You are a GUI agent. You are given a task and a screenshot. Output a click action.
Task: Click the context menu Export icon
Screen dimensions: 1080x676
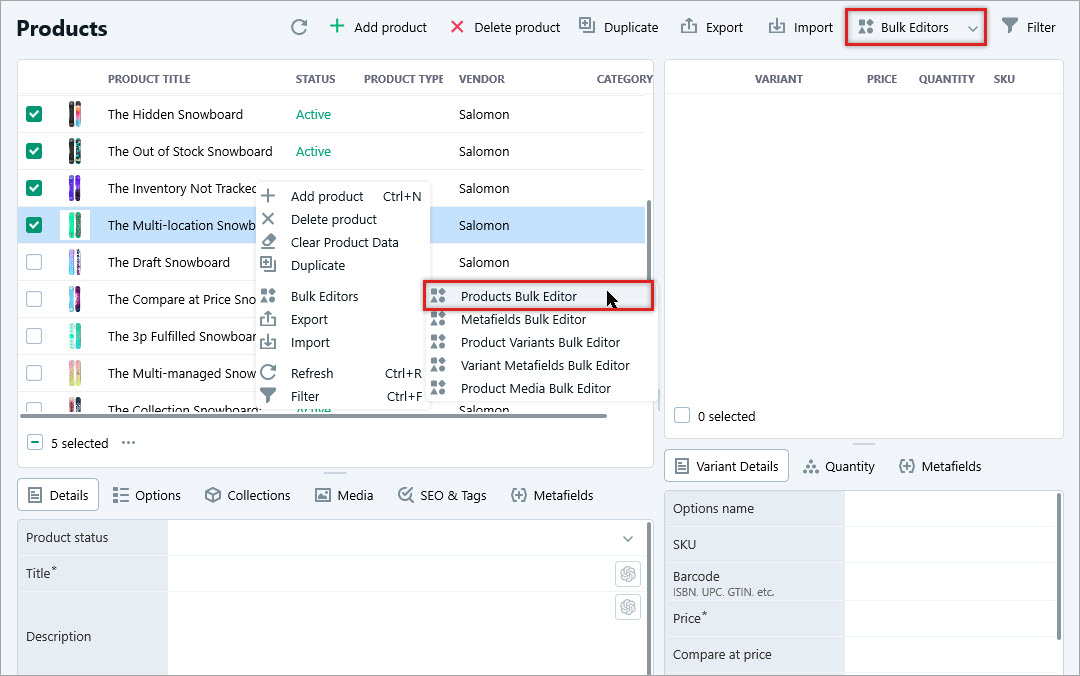point(268,318)
